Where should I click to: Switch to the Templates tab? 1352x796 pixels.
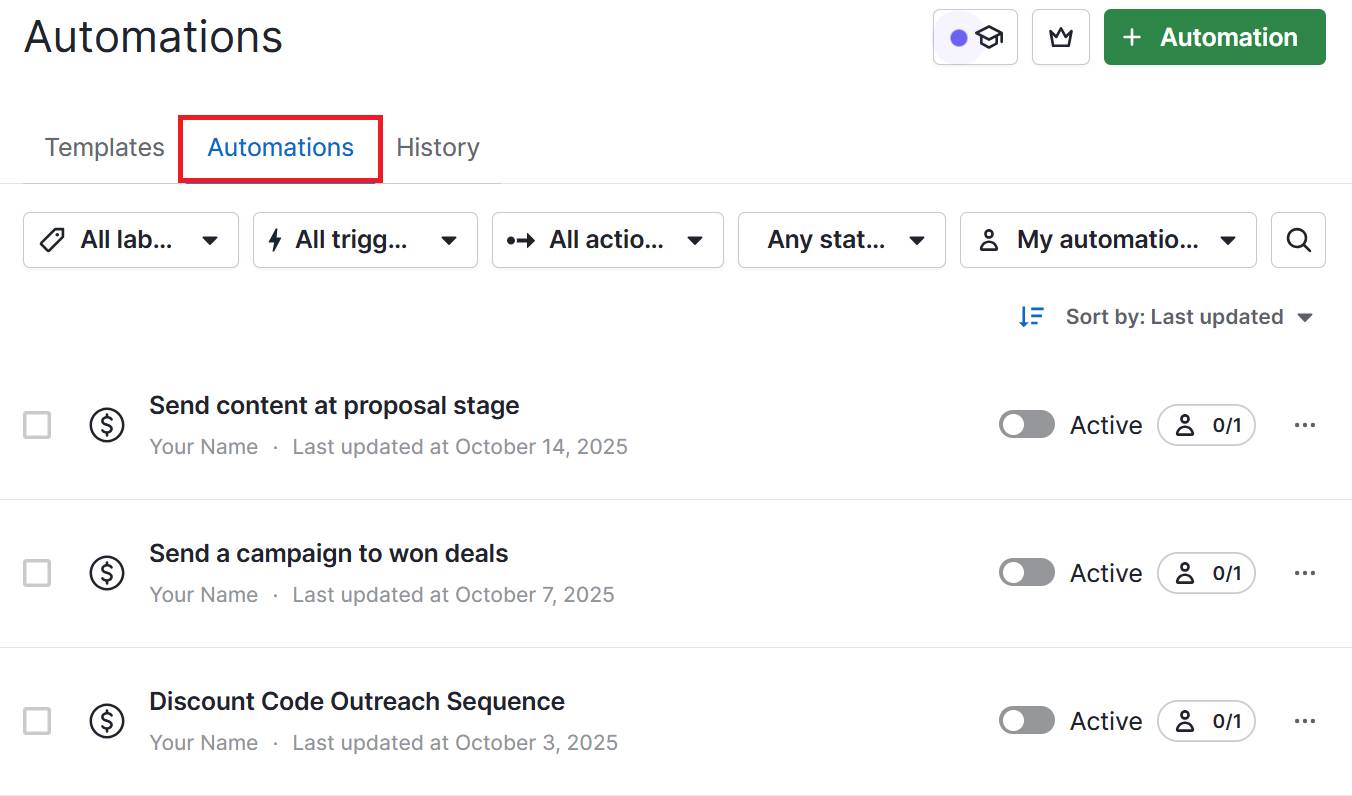[104, 147]
